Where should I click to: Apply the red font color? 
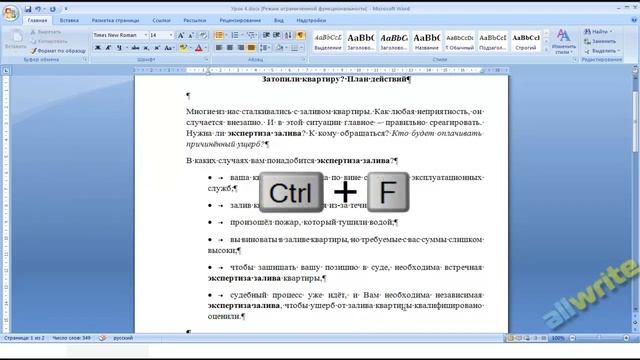coord(199,48)
